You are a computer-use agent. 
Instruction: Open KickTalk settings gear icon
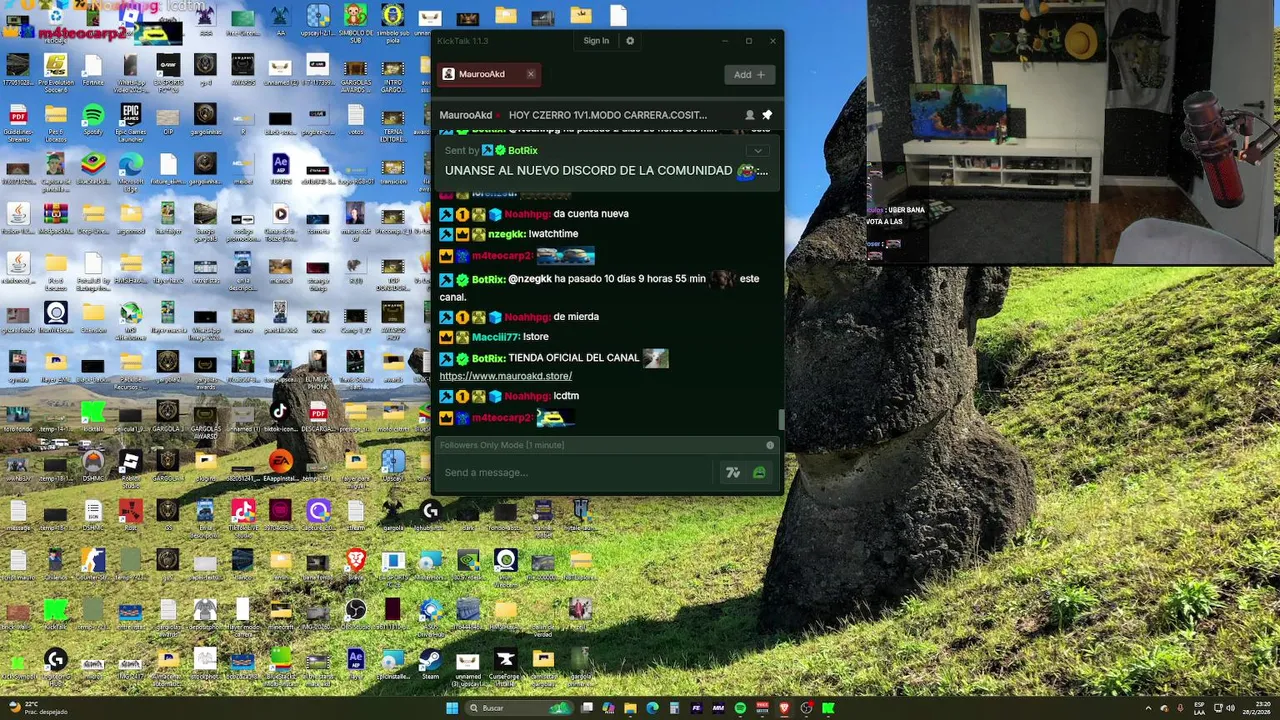pos(630,41)
